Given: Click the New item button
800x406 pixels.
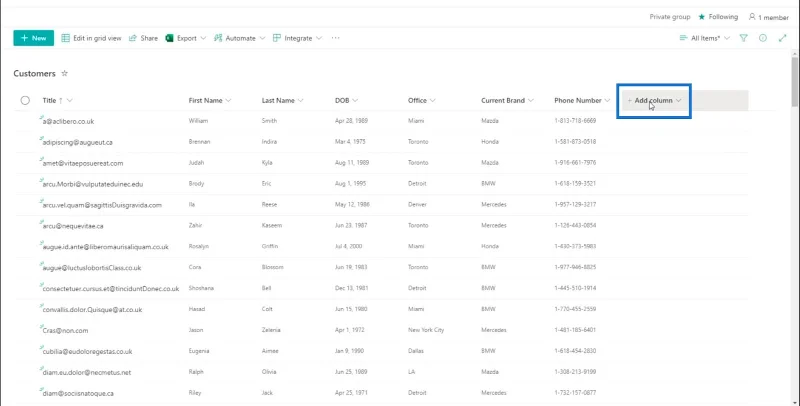Looking at the screenshot, I should pyautogui.click(x=34, y=38).
